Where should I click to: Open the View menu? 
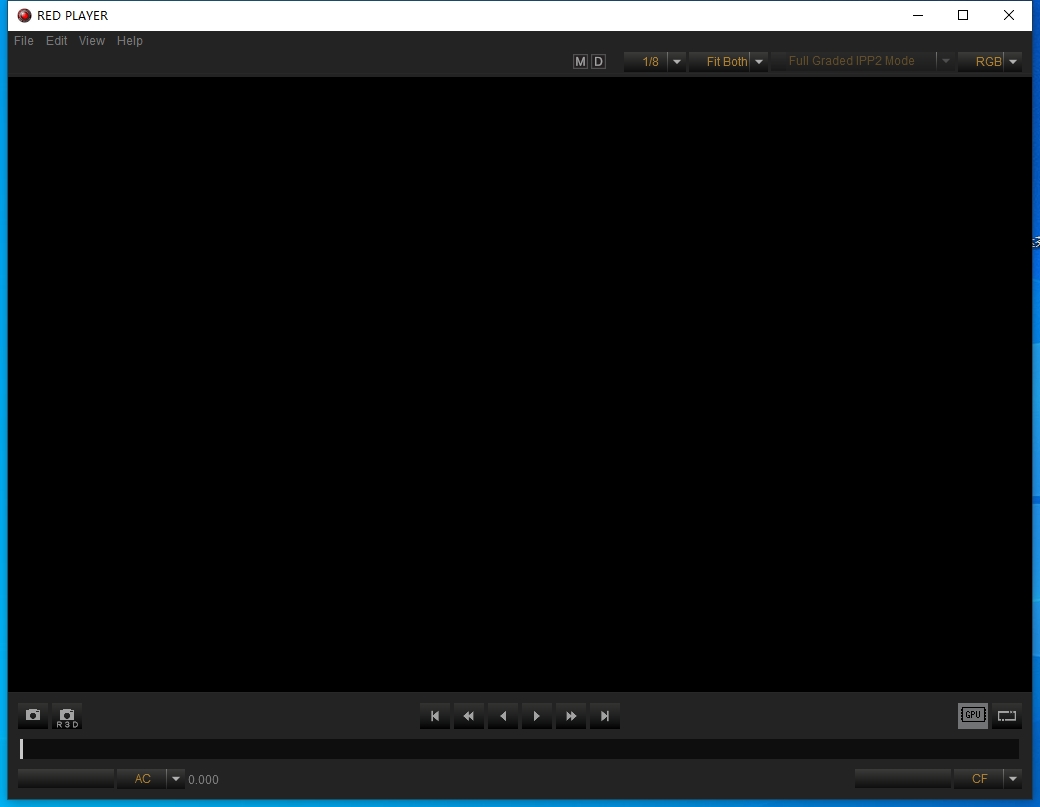(92, 41)
